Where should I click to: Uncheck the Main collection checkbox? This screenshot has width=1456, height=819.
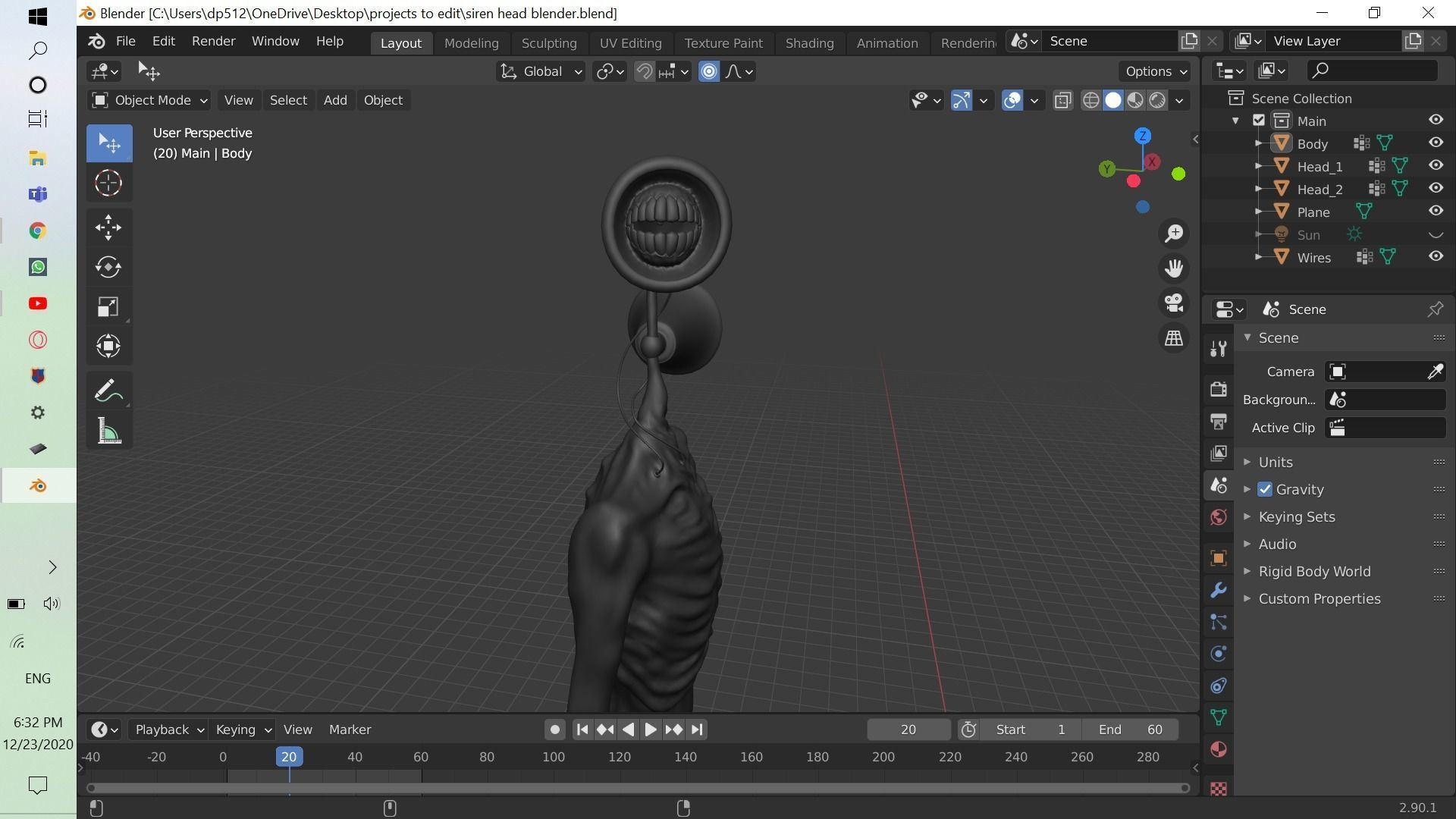point(1259,121)
